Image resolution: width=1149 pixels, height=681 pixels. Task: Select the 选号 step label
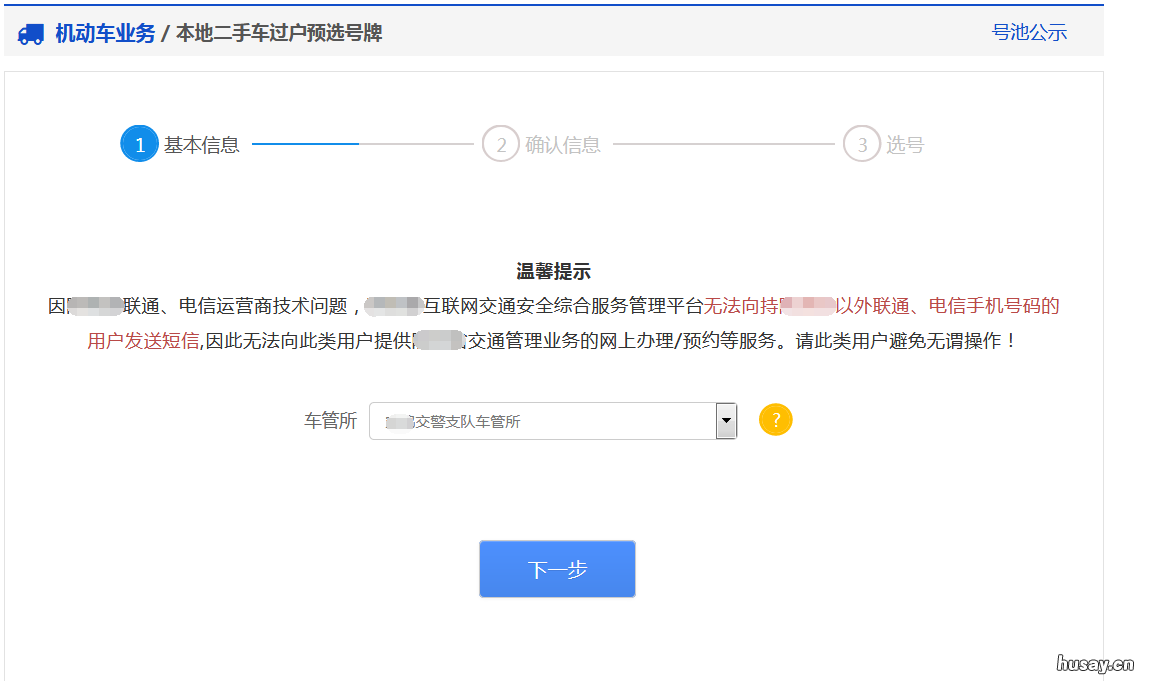point(906,143)
